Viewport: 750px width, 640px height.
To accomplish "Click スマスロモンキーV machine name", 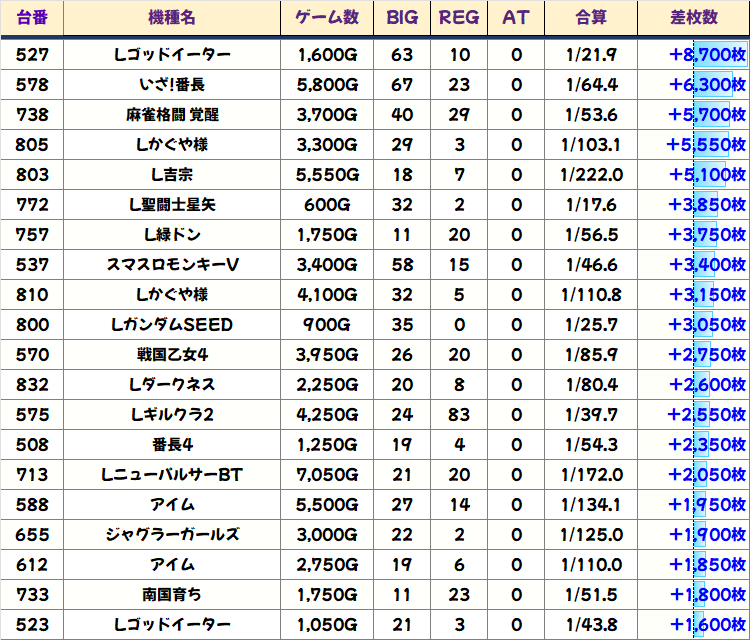I will coord(172,265).
